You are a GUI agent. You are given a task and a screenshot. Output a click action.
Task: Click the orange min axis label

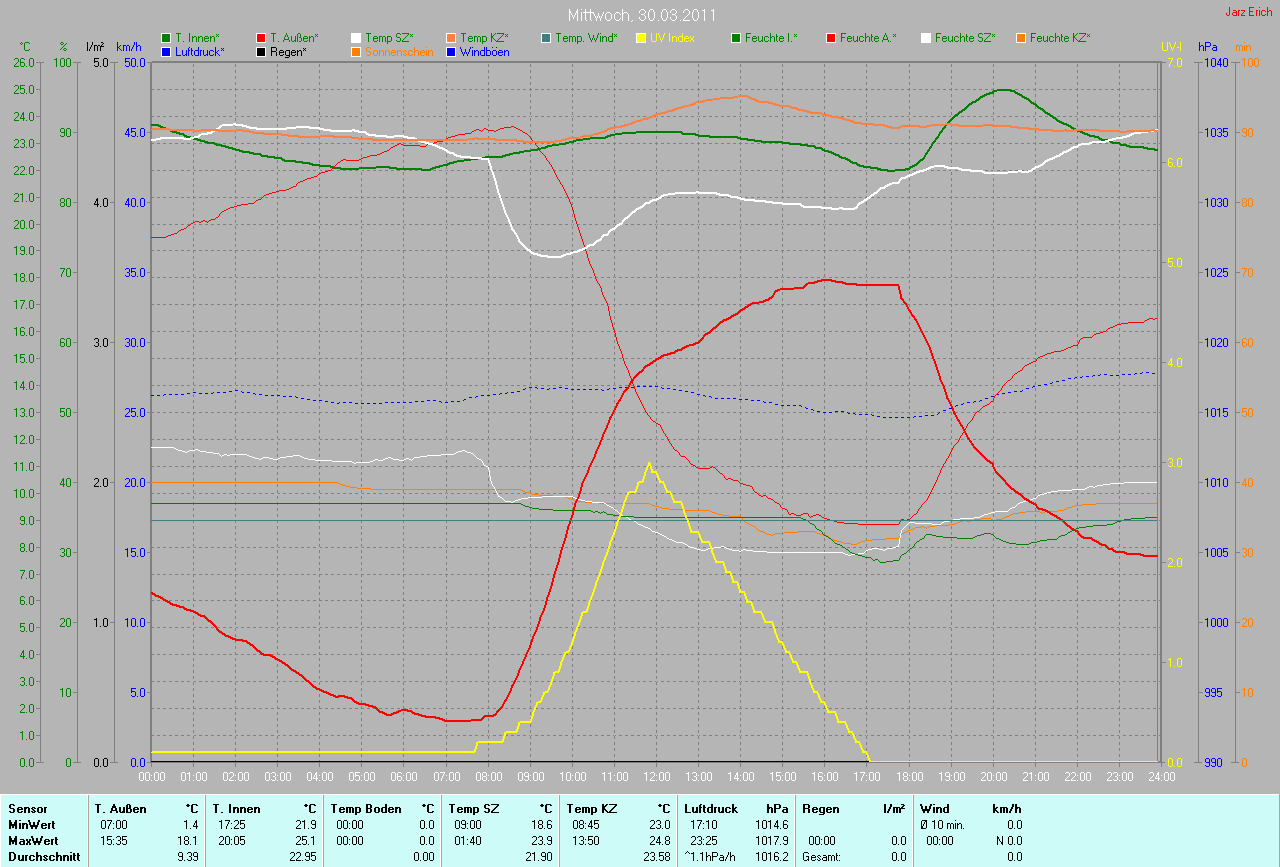[x=1243, y=47]
